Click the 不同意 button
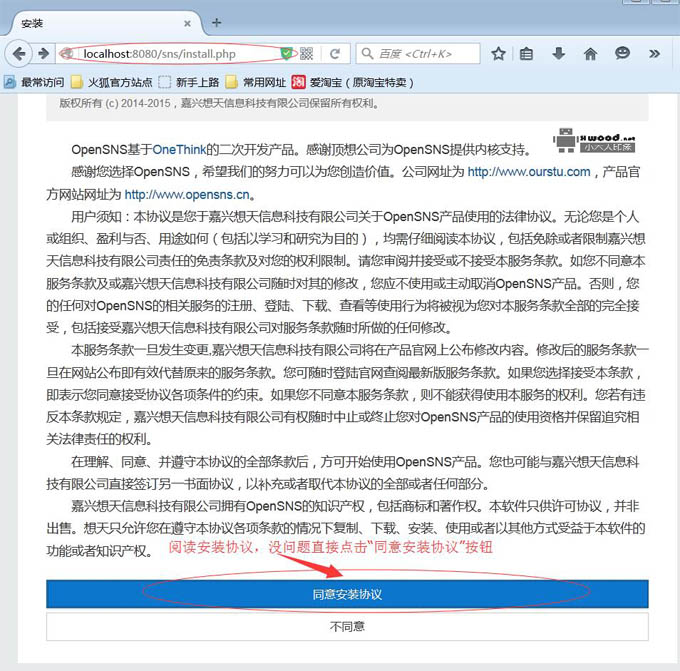Image resolution: width=680 pixels, height=671 pixels. coord(347,626)
